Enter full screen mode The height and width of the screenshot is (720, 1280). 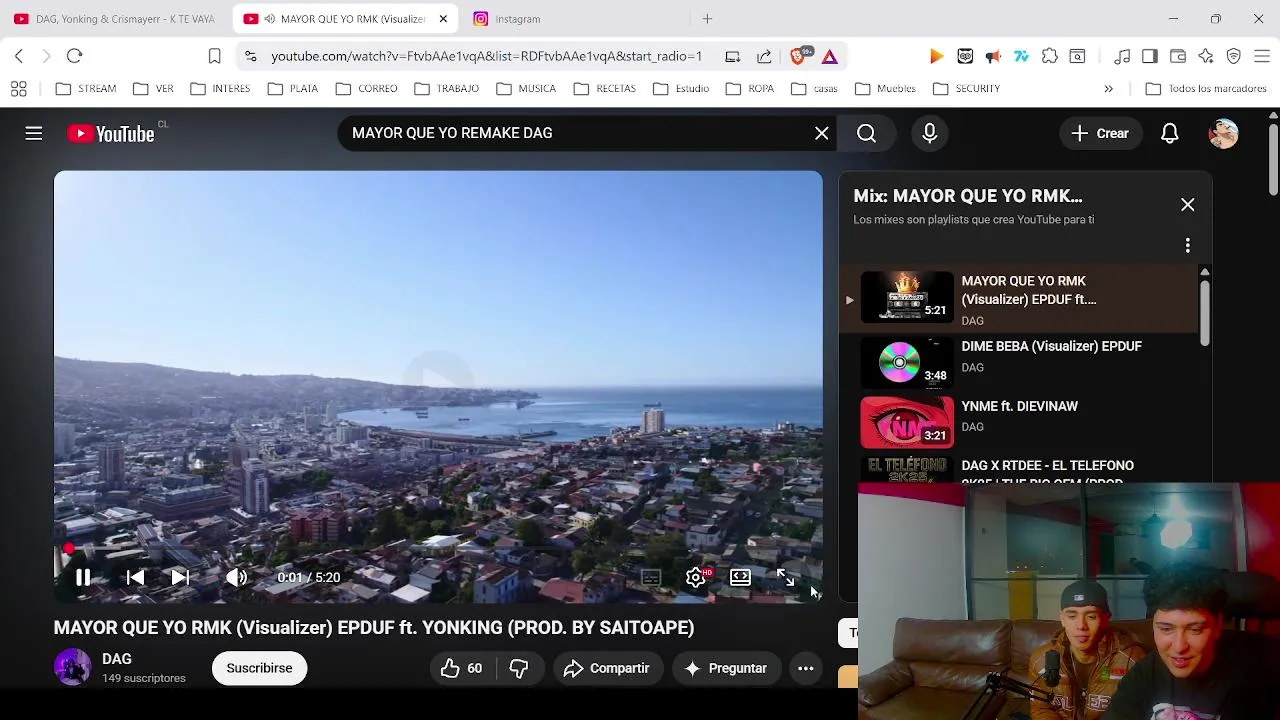(x=785, y=577)
